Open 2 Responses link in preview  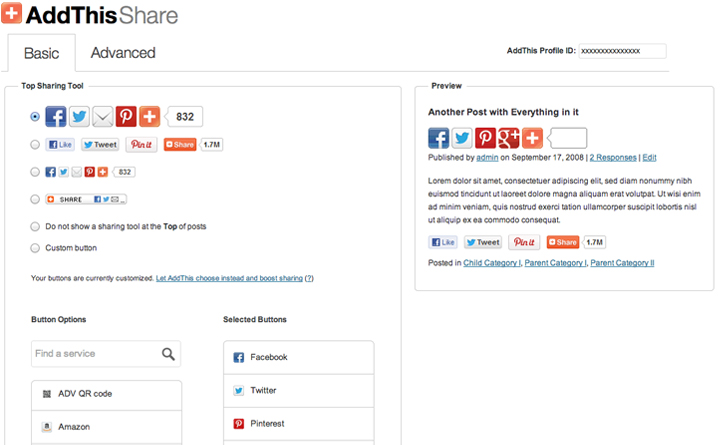[x=613, y=158]
